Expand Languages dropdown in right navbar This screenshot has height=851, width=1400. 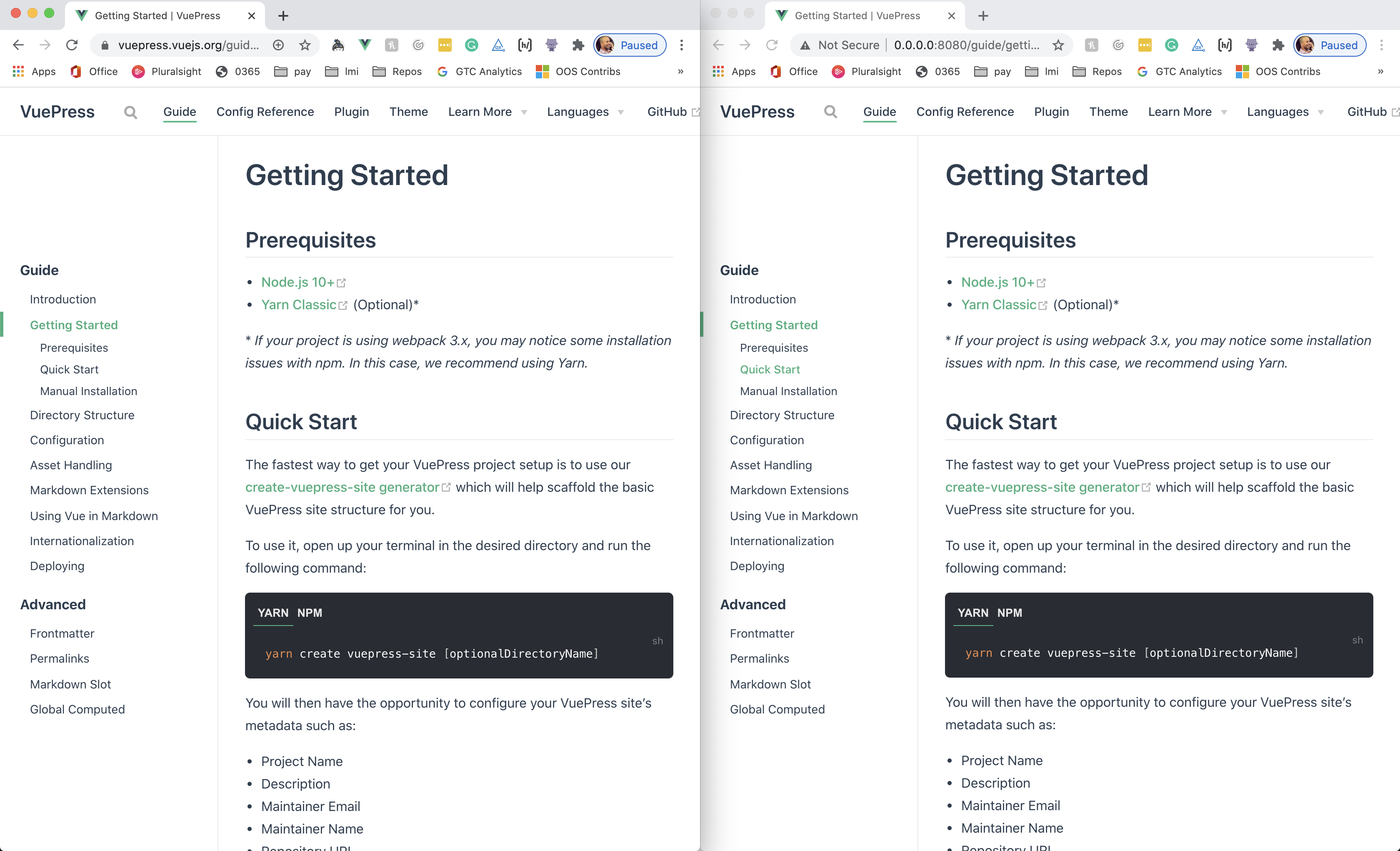[x=1285, y=112]
